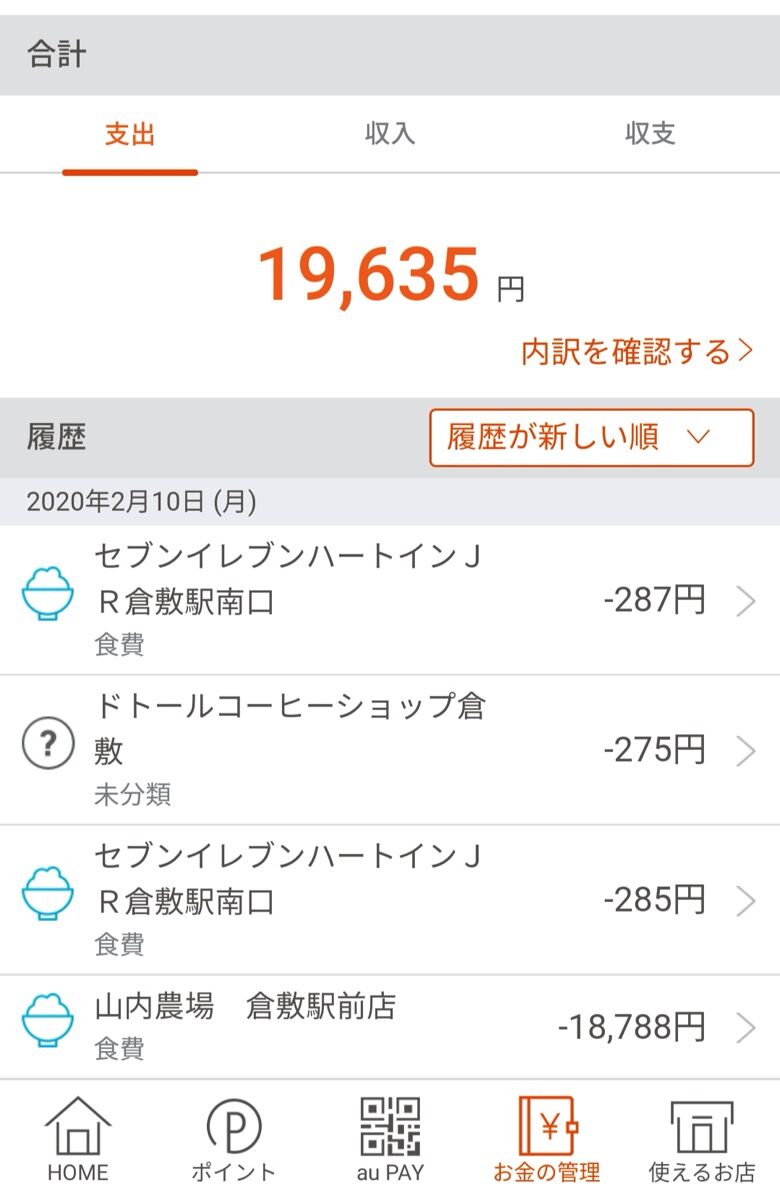Tap the rice bowl icon for -287円 entry
This screenshot has height=1200, width=780.
pyautogui.click(x=48, y=593)
